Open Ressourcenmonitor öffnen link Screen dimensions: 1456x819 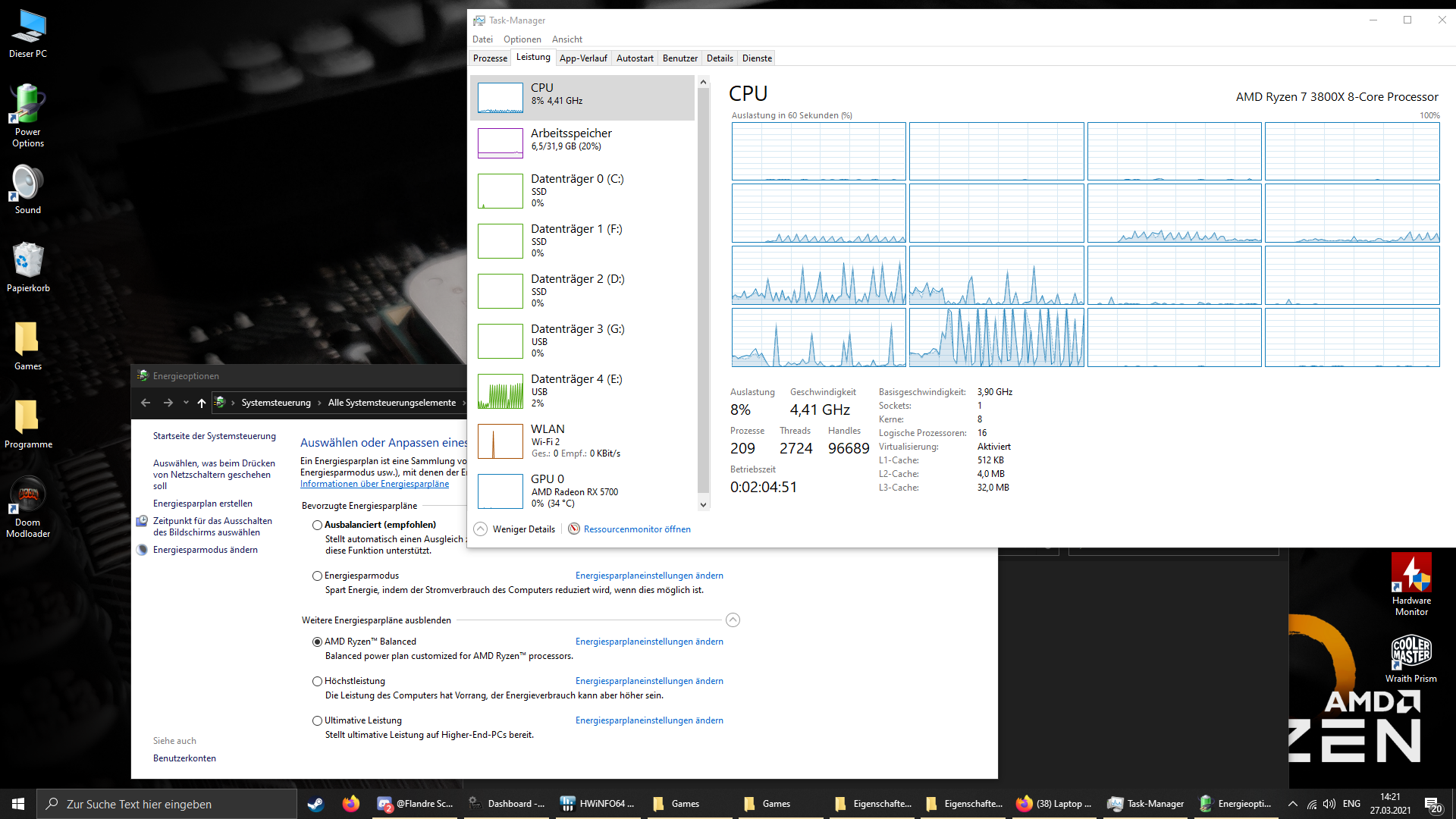(637, 529)
